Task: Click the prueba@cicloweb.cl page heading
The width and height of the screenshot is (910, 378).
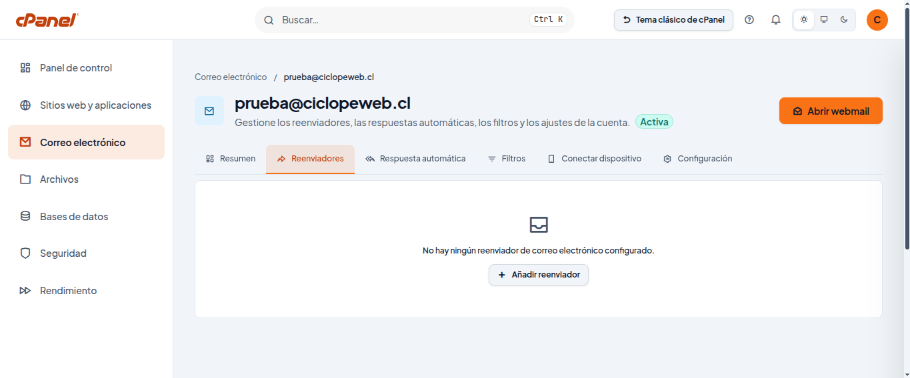Action: pos(323,104)
